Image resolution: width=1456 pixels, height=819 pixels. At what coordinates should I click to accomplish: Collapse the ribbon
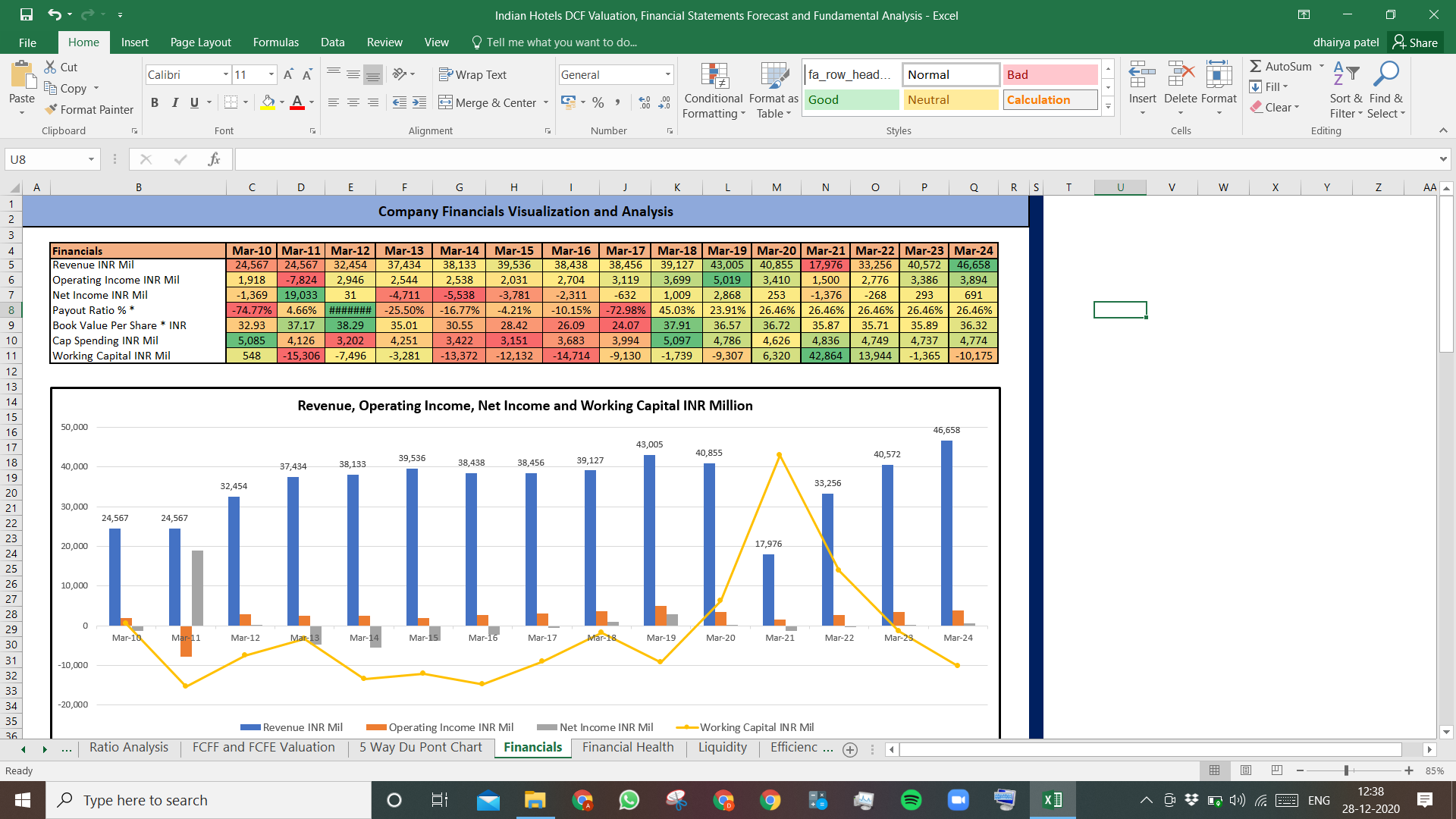1443,130
